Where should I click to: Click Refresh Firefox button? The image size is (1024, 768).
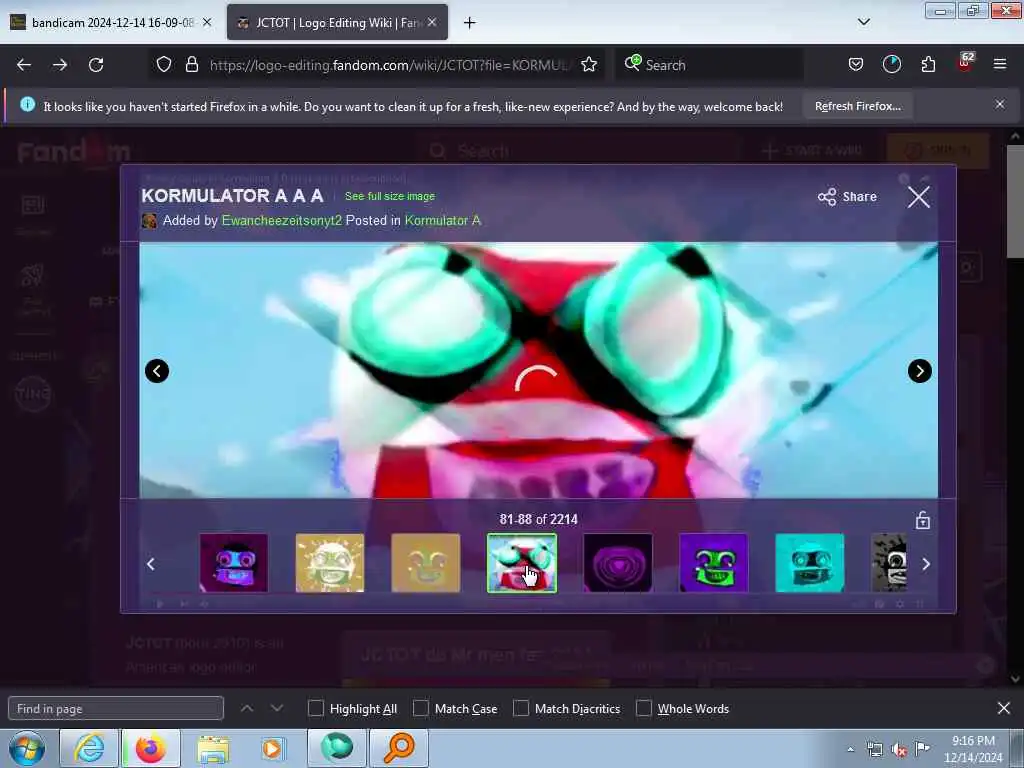point(857,106)
